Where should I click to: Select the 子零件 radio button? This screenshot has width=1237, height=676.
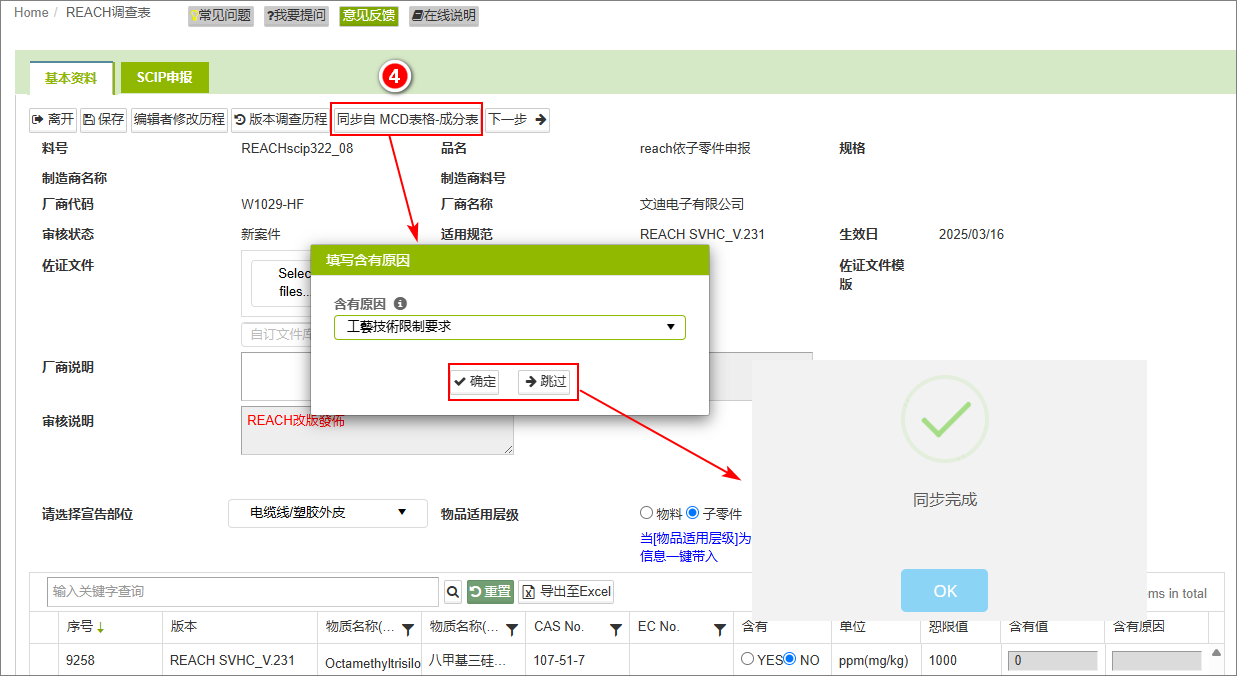[692, 513]
